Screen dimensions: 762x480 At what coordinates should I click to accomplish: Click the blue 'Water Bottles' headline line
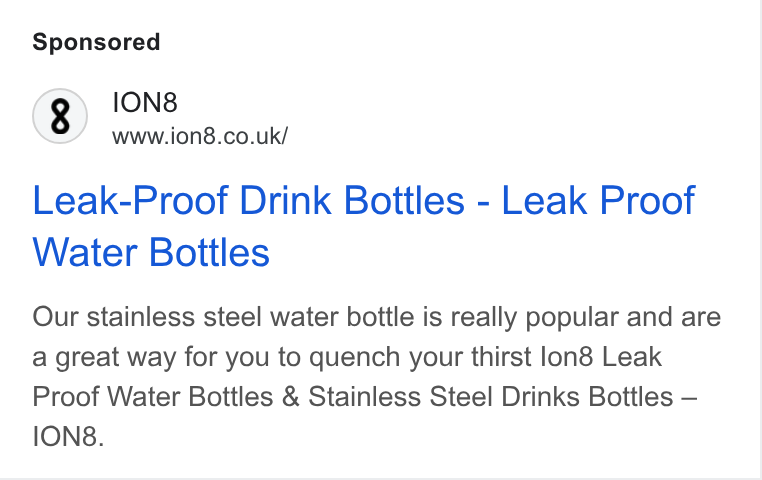tap(151, 253)
